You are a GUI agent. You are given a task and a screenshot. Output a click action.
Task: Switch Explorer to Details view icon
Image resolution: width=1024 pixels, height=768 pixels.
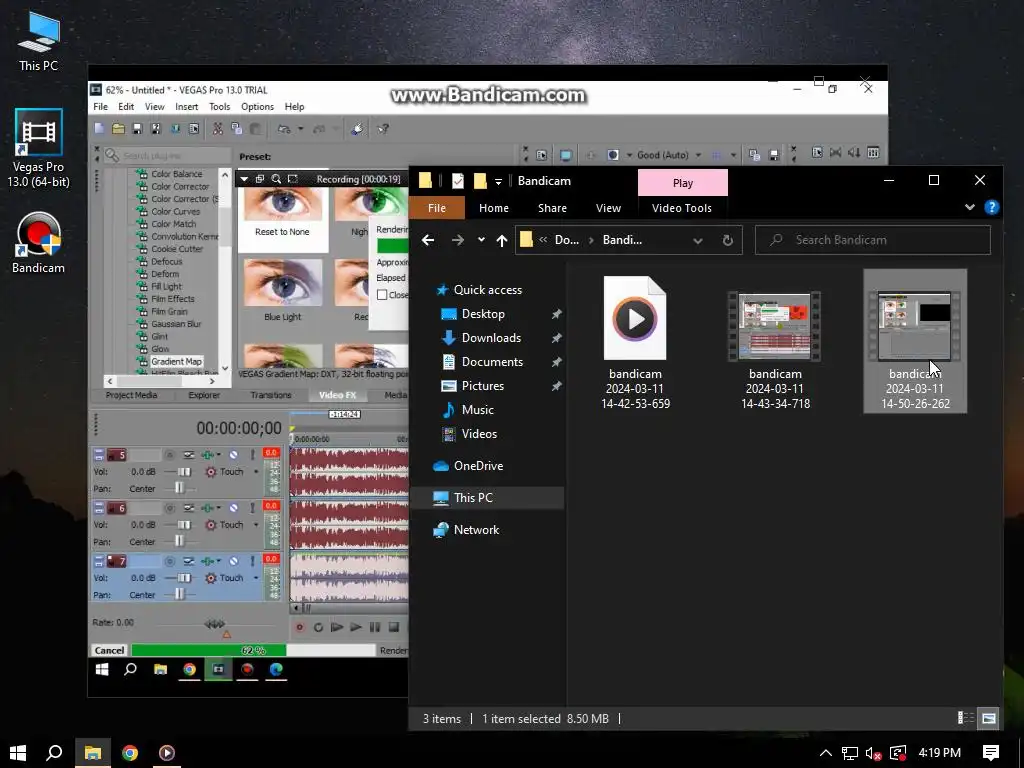pos(965,718)
